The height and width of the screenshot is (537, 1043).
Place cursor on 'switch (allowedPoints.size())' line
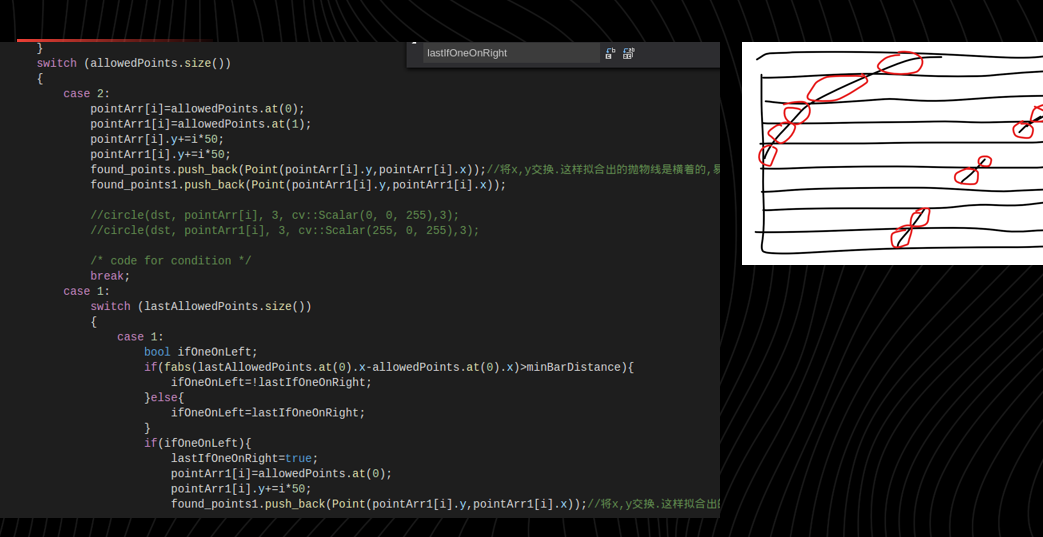(134, 63)
